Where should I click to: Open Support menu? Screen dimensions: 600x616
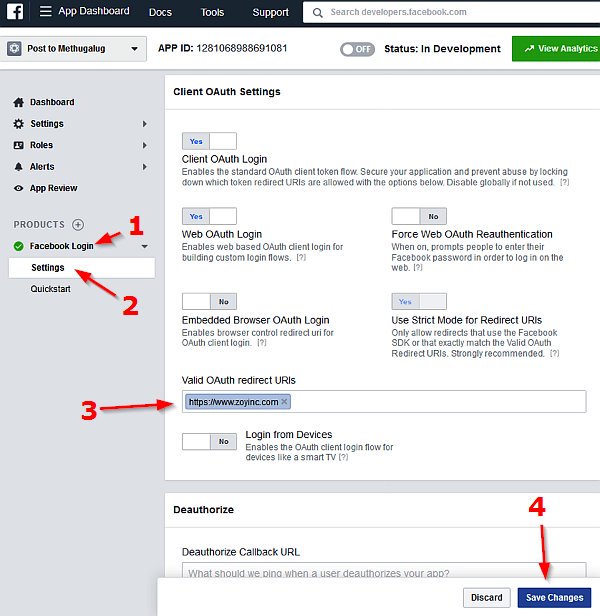[x=271, y=13]
